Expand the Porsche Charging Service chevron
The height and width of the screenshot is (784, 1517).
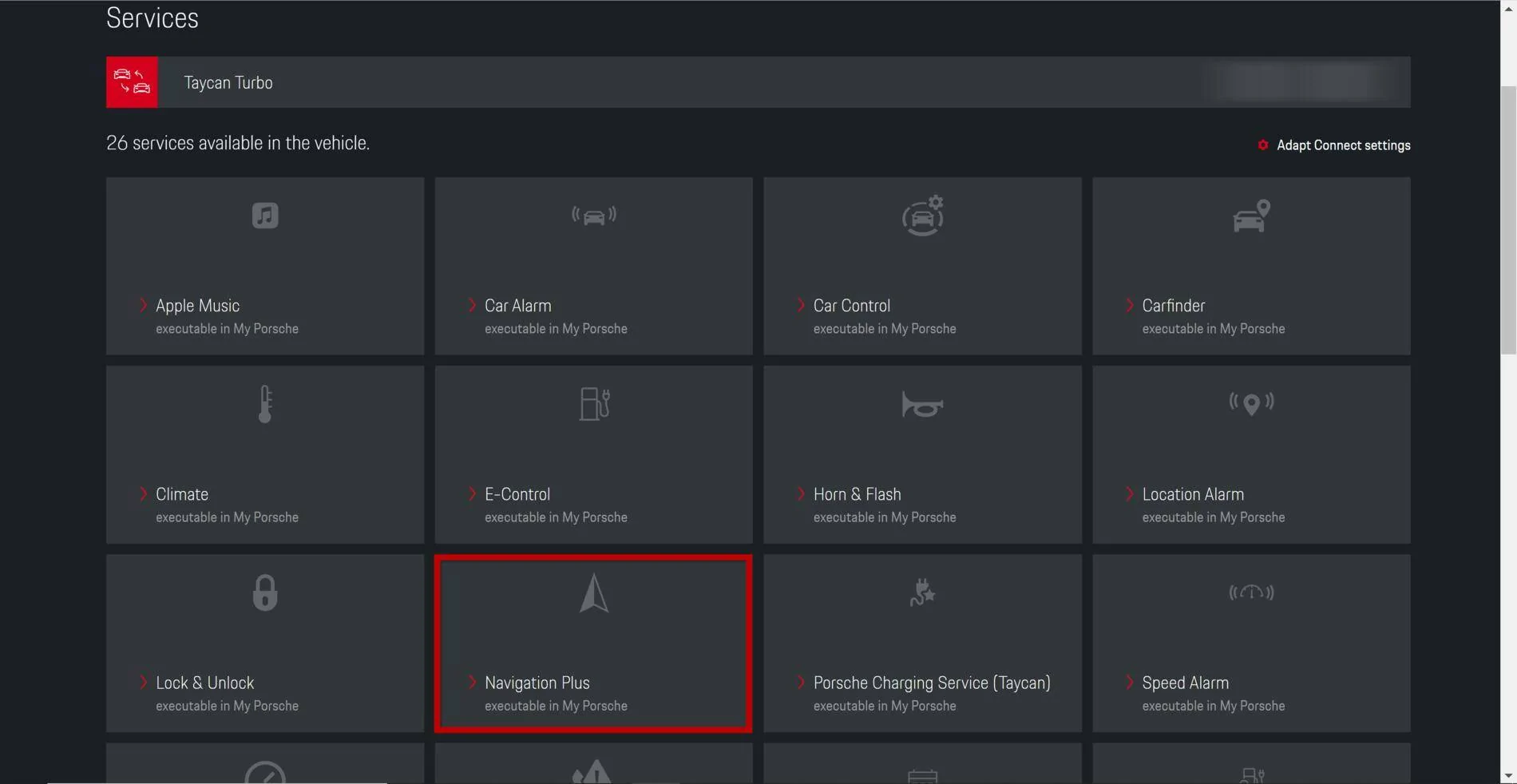pos(801,682)
